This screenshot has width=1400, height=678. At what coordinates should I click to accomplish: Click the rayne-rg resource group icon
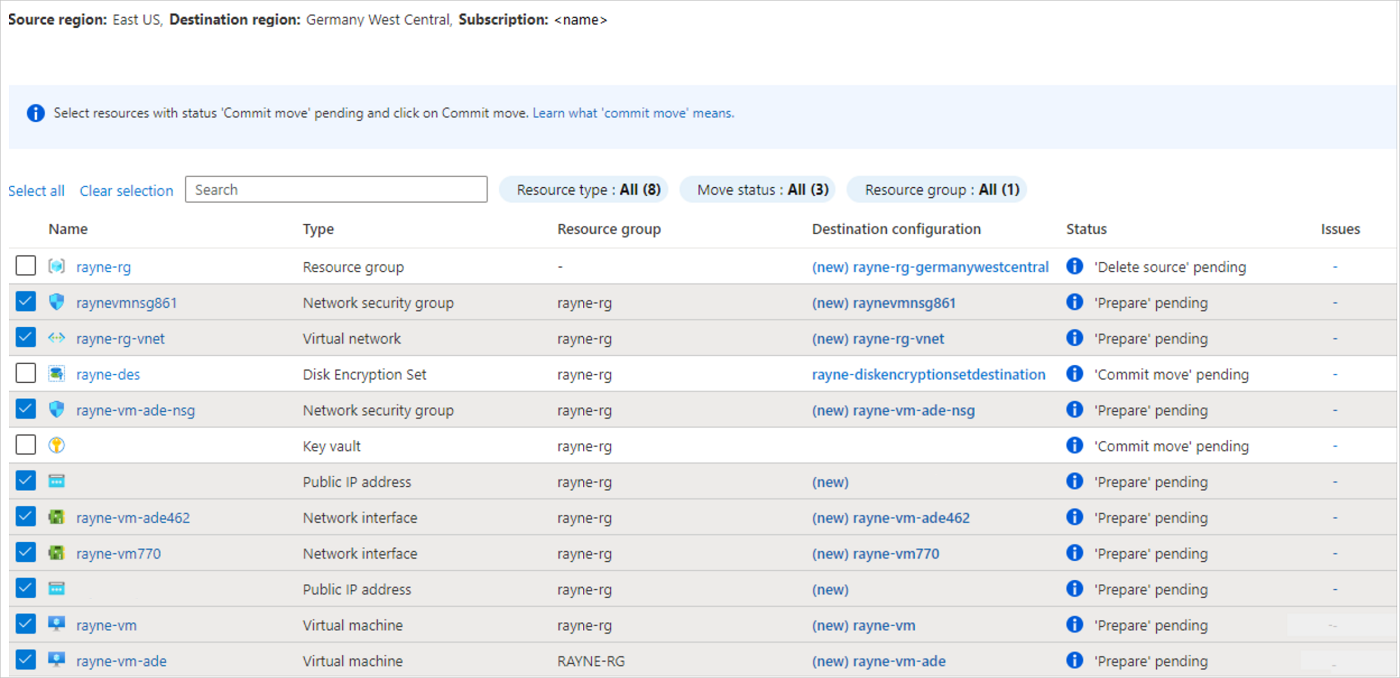click(x=57, y=267)
